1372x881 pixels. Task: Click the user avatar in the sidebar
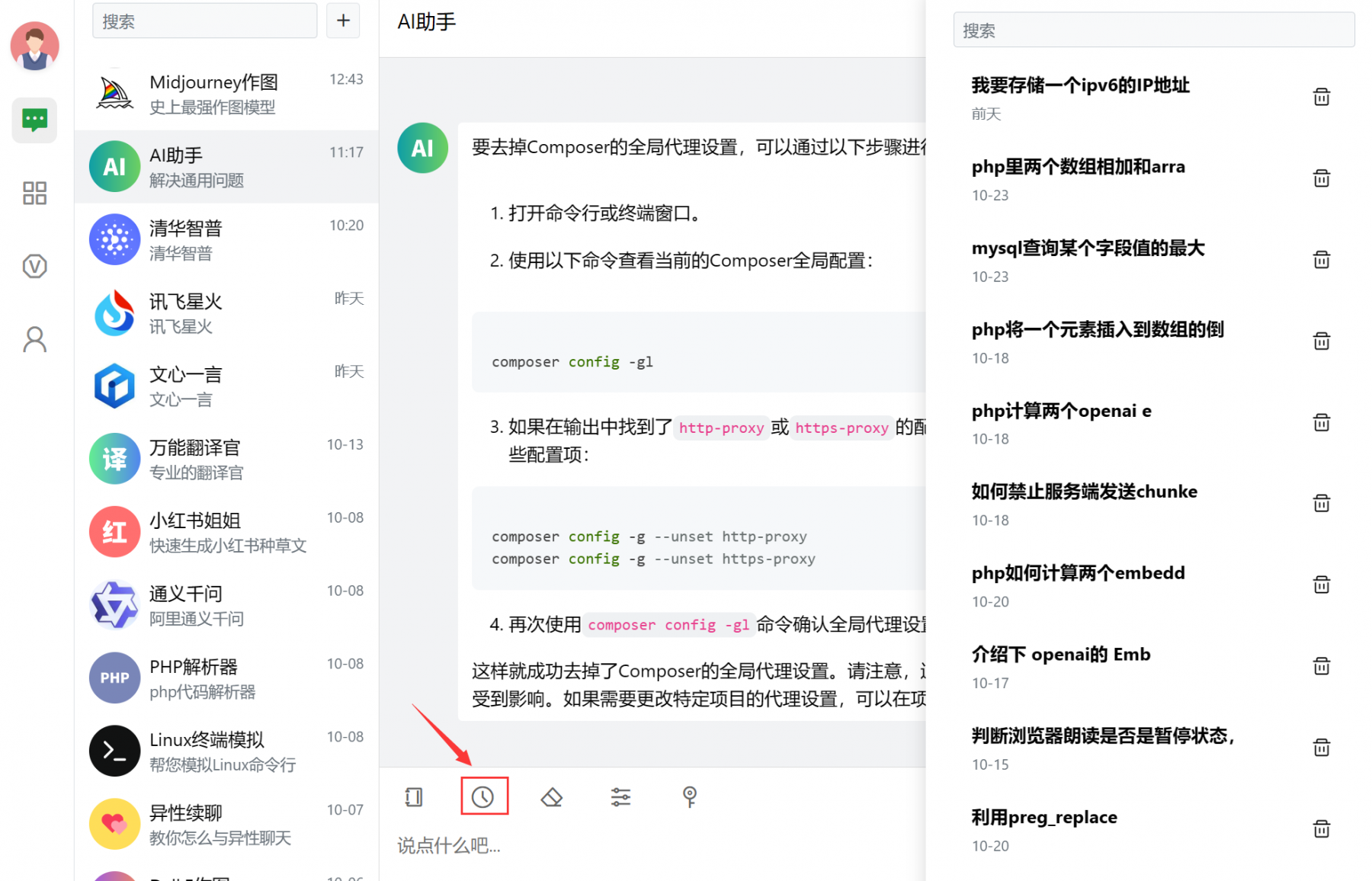[x=34, y=46]
